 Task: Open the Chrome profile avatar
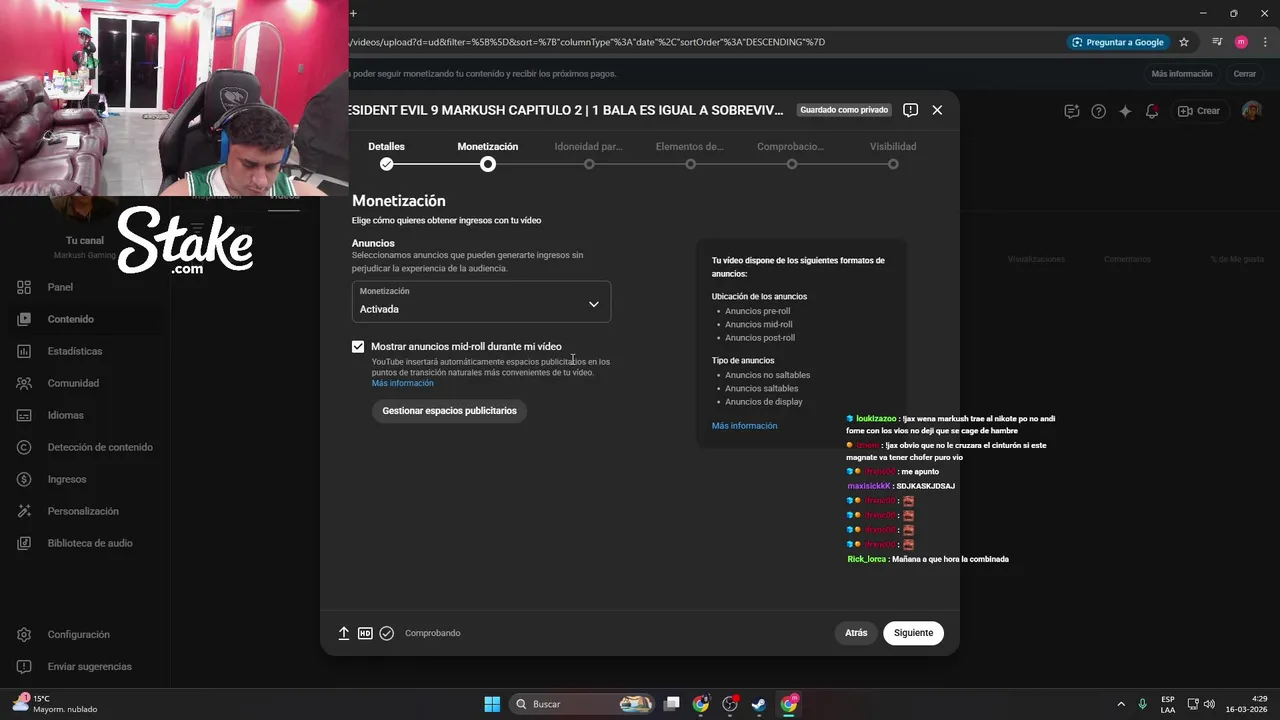pos(1241,42)
